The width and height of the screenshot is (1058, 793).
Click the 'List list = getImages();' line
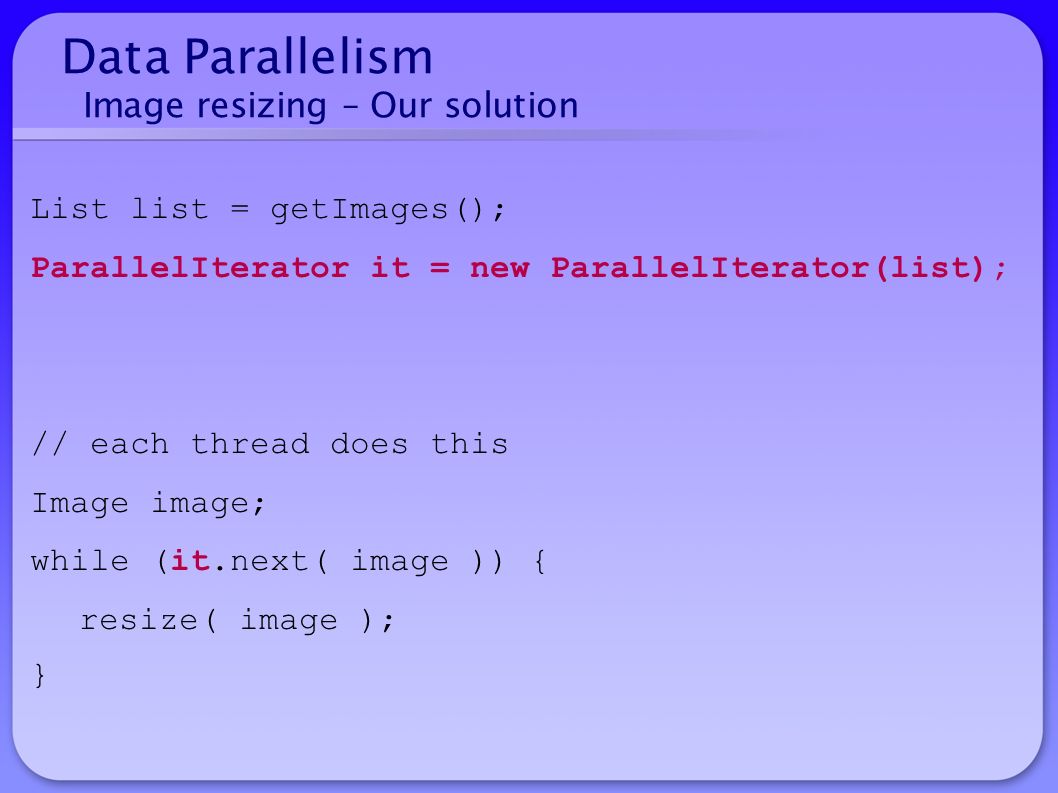pos(268,210)
